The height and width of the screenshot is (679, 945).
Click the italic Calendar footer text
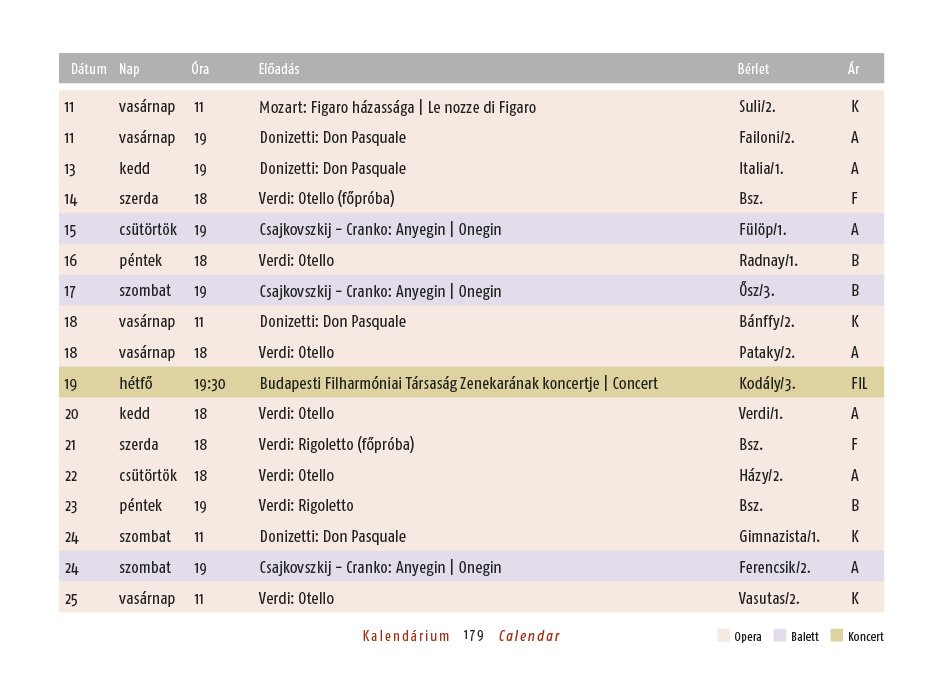[529, 636]
